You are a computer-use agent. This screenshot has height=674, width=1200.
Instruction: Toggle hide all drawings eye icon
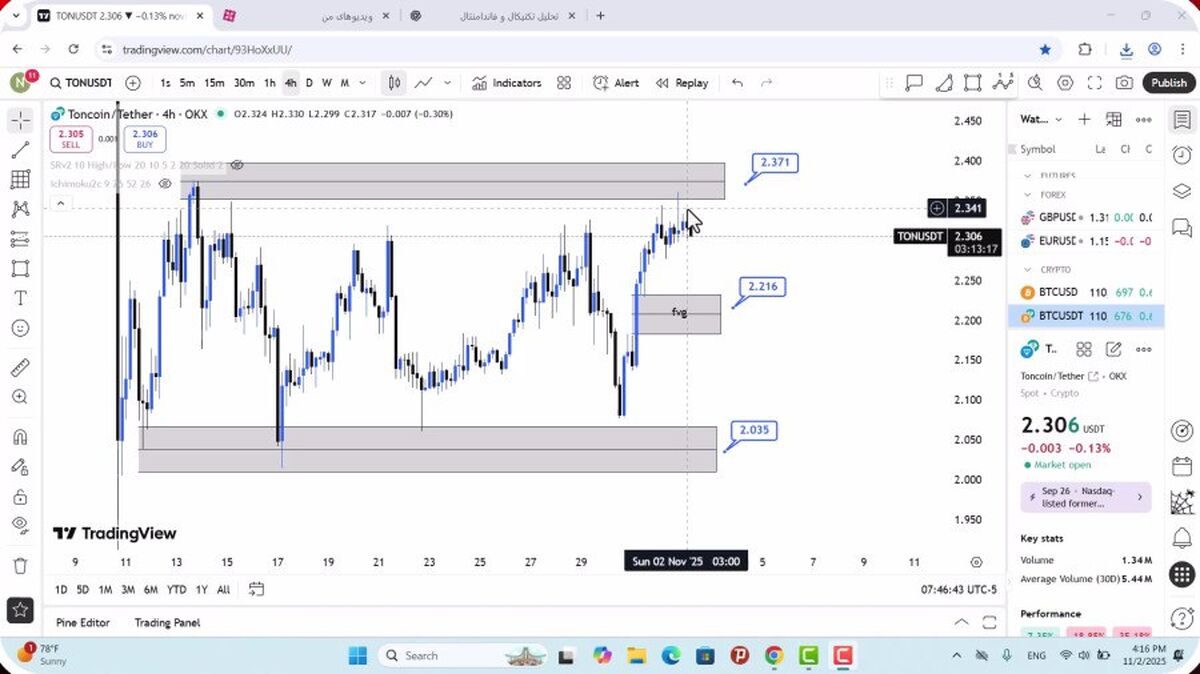pos(20,525)
